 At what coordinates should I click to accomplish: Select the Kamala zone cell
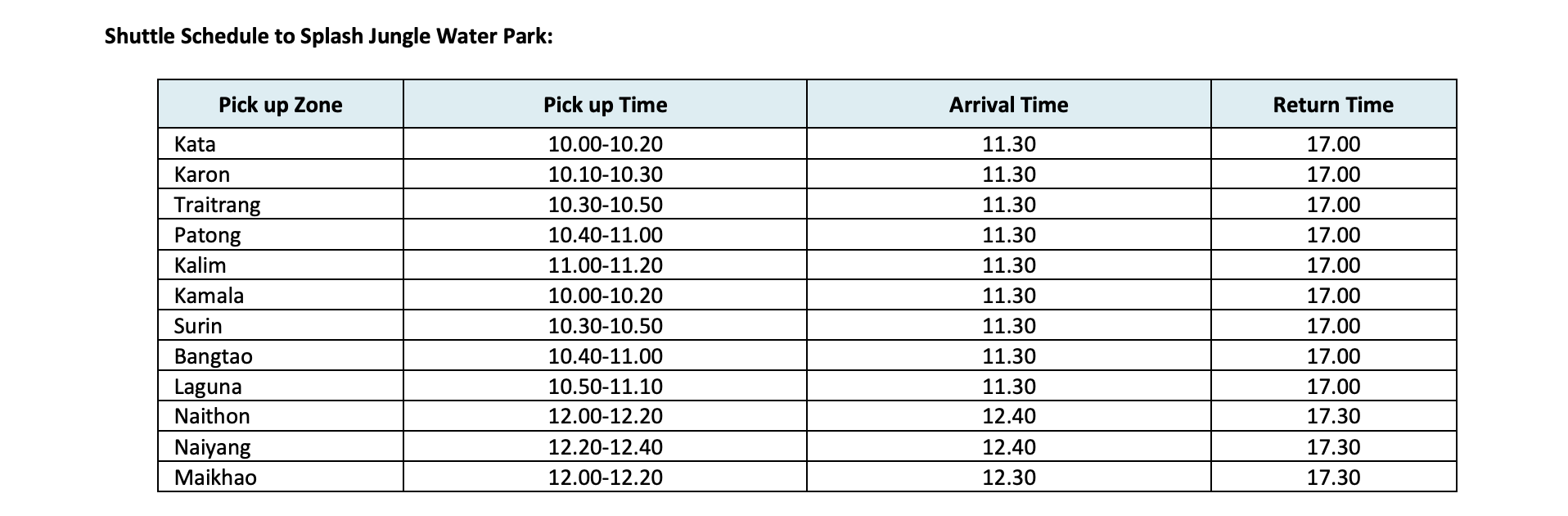(x=209, y=296)
